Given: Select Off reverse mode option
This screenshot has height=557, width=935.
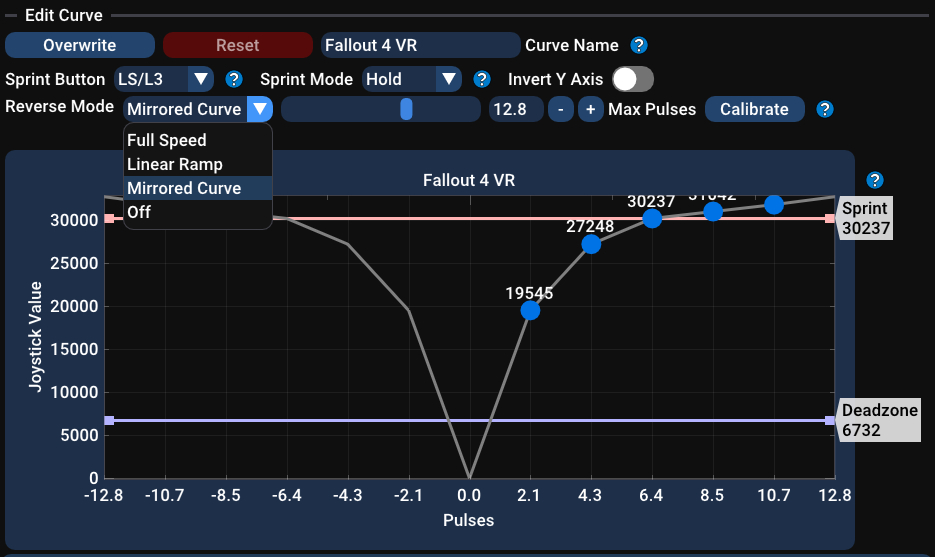Looking at the screenshot, I should pos(197,212).
